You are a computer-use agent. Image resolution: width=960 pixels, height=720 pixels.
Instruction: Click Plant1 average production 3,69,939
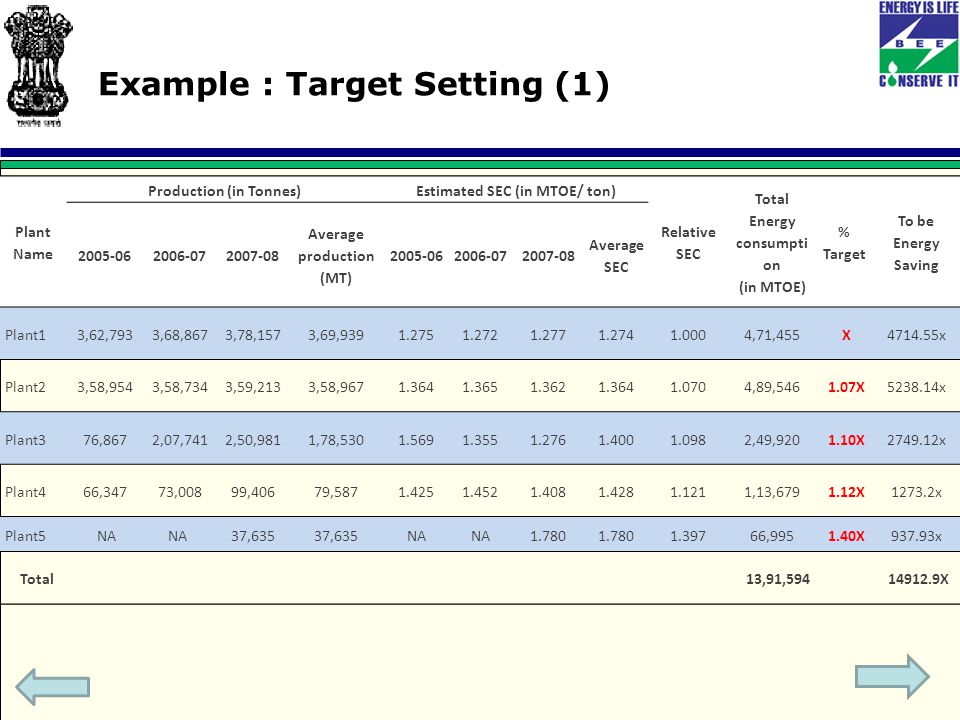coord(336,335)
